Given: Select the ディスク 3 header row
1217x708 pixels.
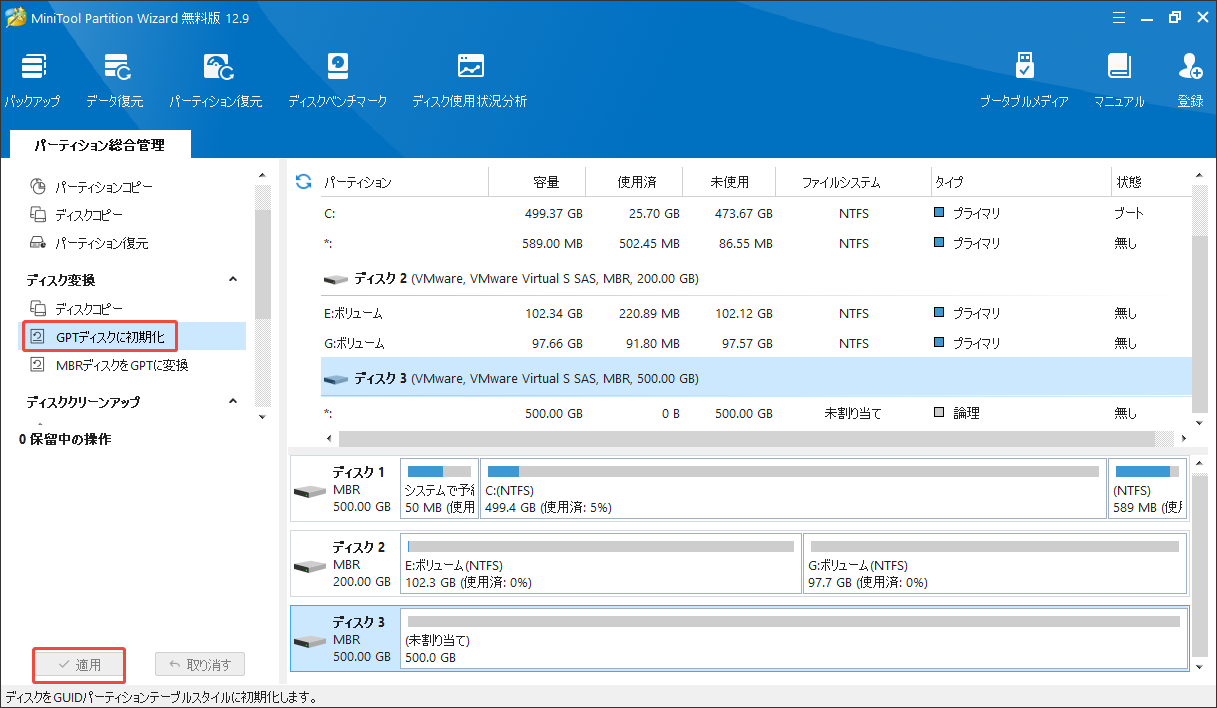Looking at the screenshot, I should click(756, 379).
